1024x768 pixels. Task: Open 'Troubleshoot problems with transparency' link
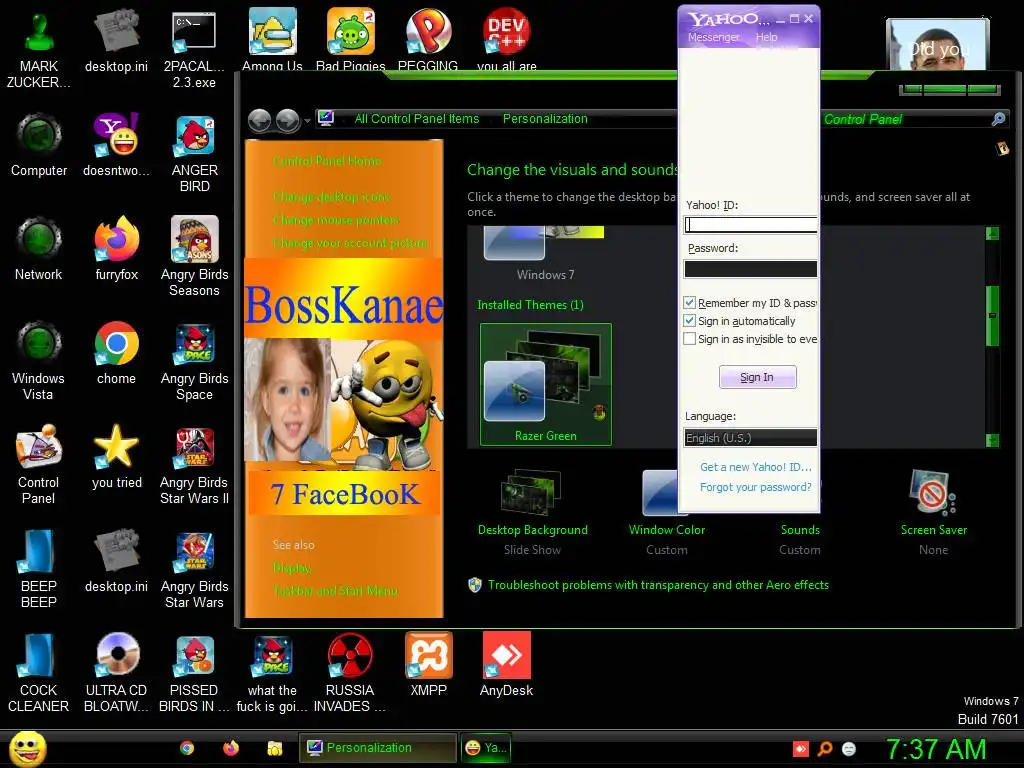tap(658, 585)
